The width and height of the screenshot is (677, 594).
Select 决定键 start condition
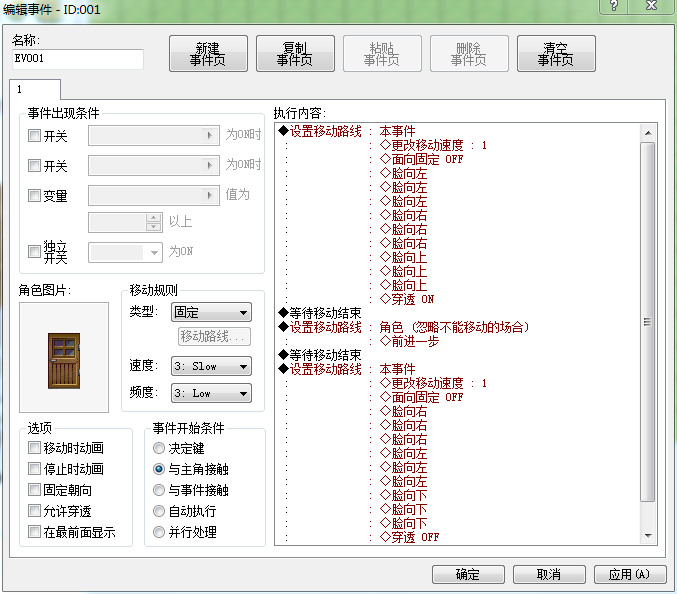pos(159,448)
